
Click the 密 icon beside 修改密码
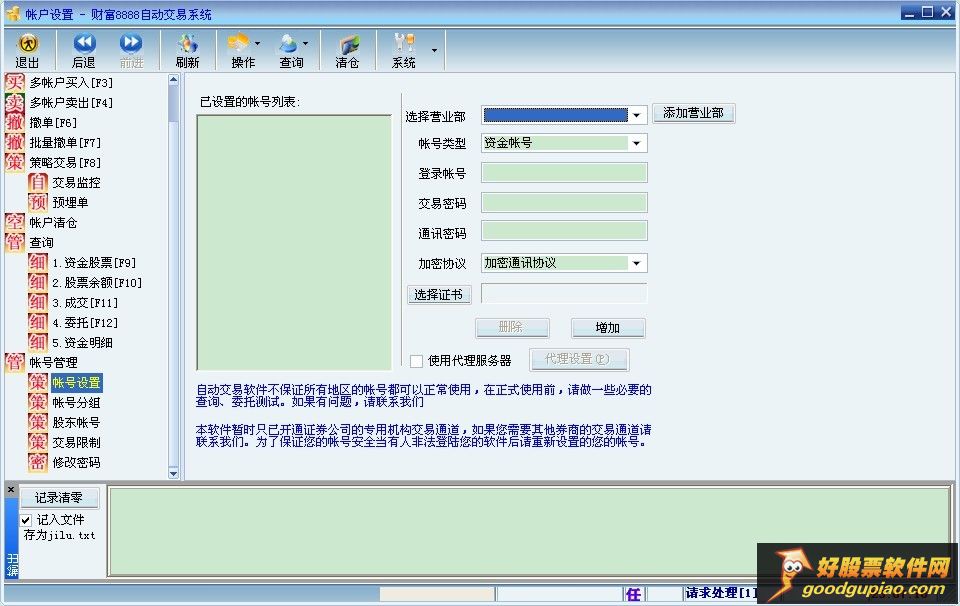click(x=38, y=462)
